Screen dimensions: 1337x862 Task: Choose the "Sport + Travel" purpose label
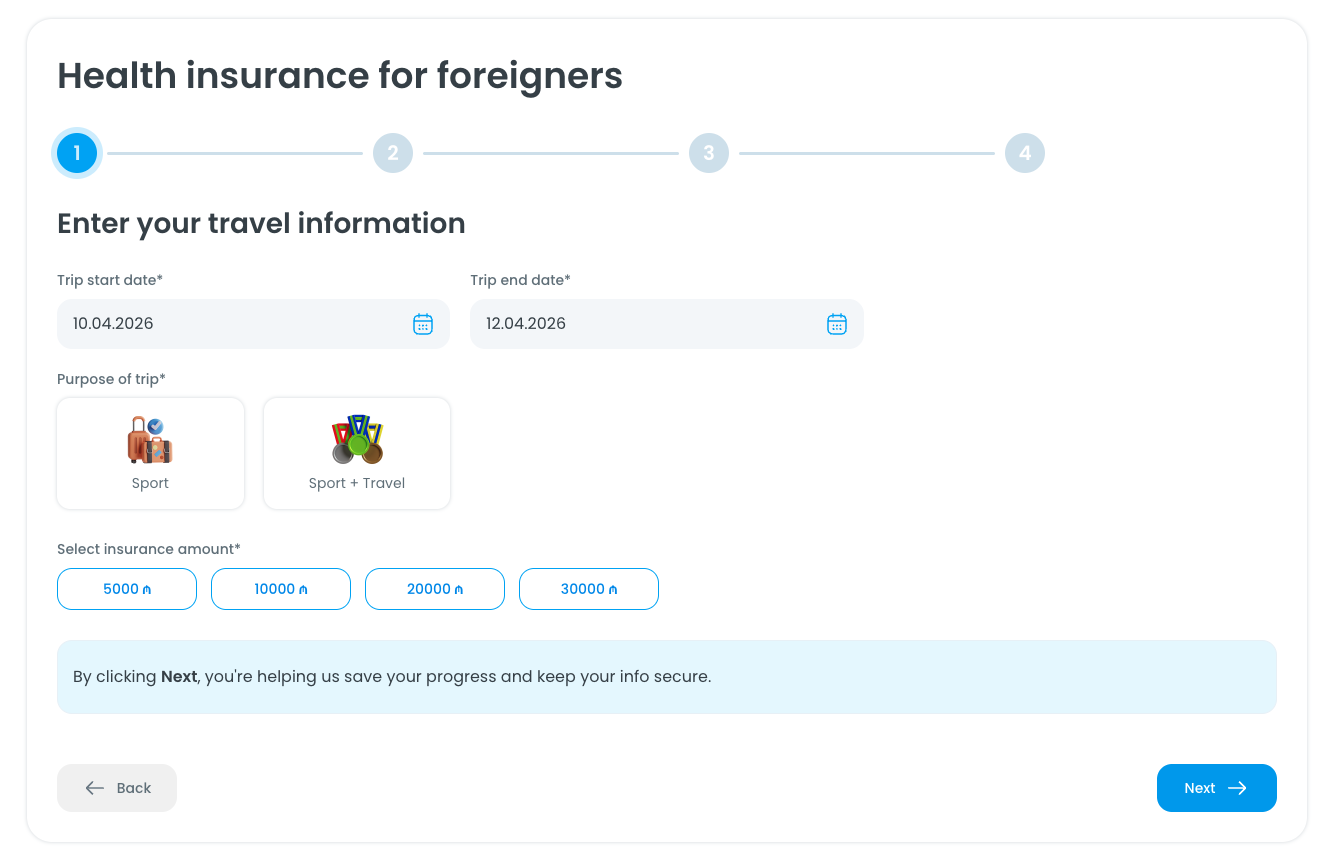(357, 483)
